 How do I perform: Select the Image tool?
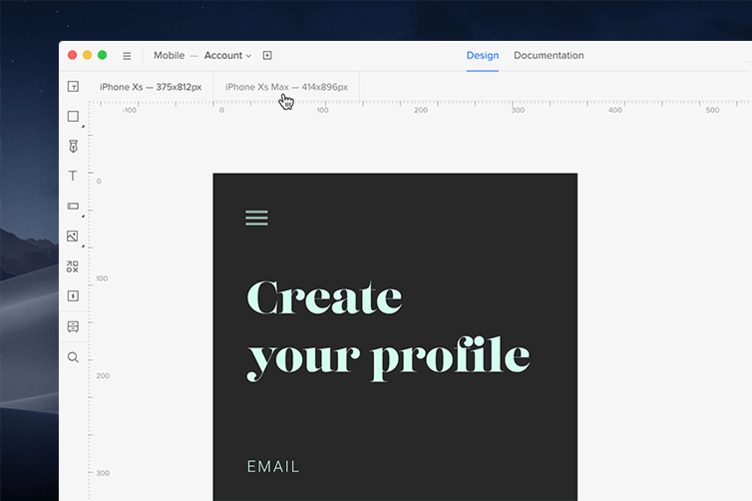(72, 236)
